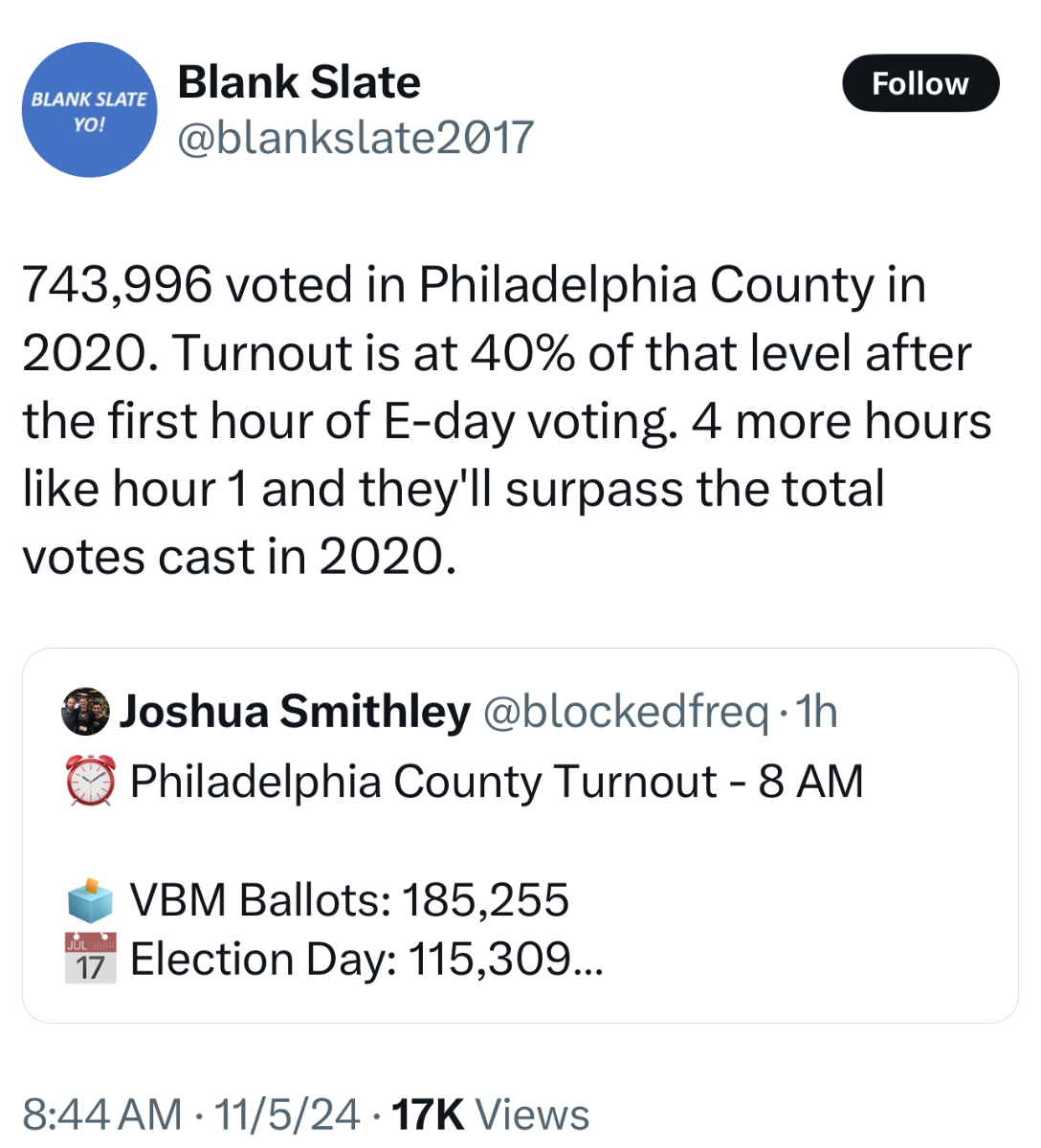Click the calendar emoji showing 17
The width and height of the screenshot is (1041, 1148).
click(x=91, y=958)
